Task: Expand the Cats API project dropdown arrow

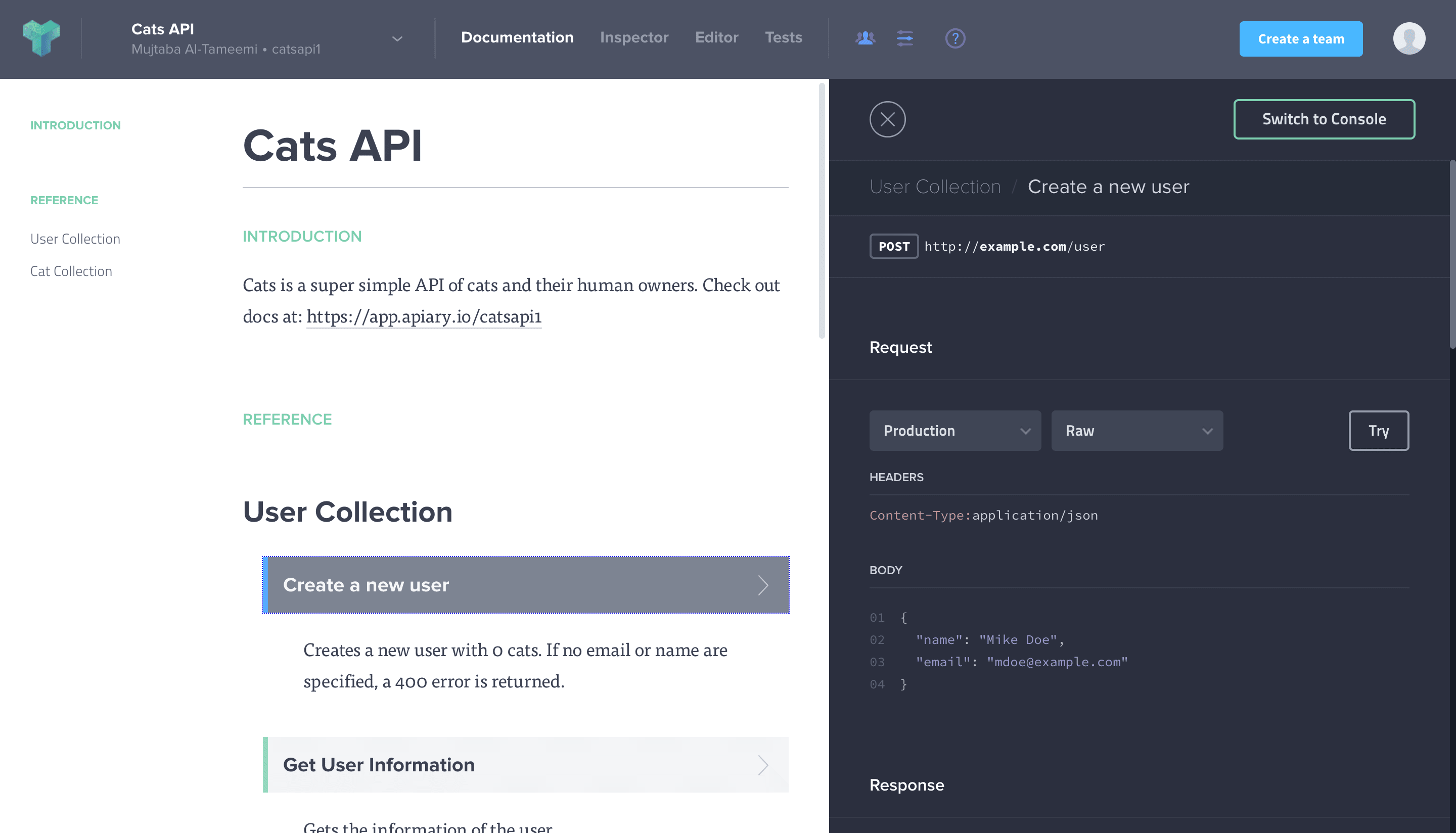Action: [x=397, y=39]
